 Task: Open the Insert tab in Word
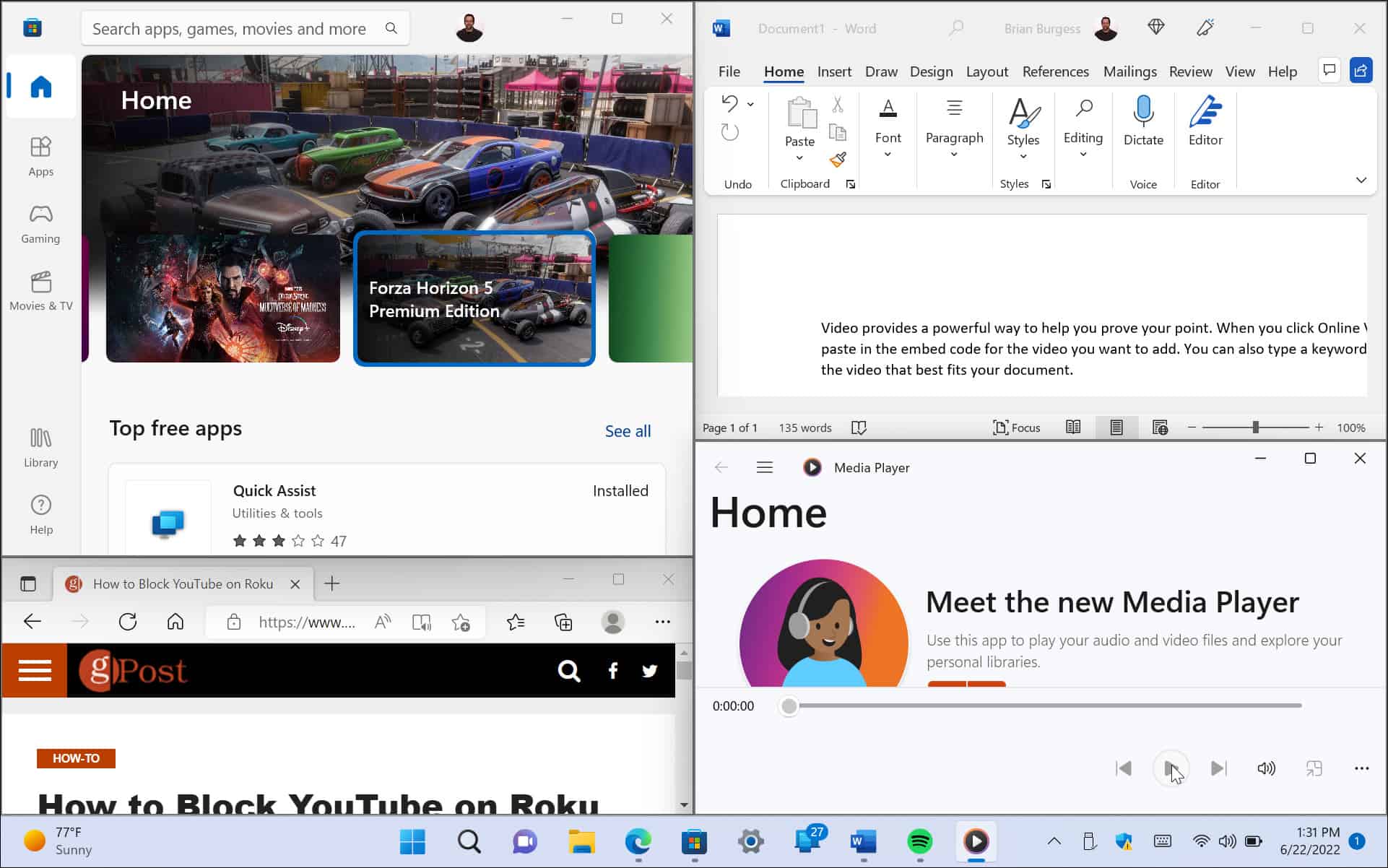coord(834,71)
